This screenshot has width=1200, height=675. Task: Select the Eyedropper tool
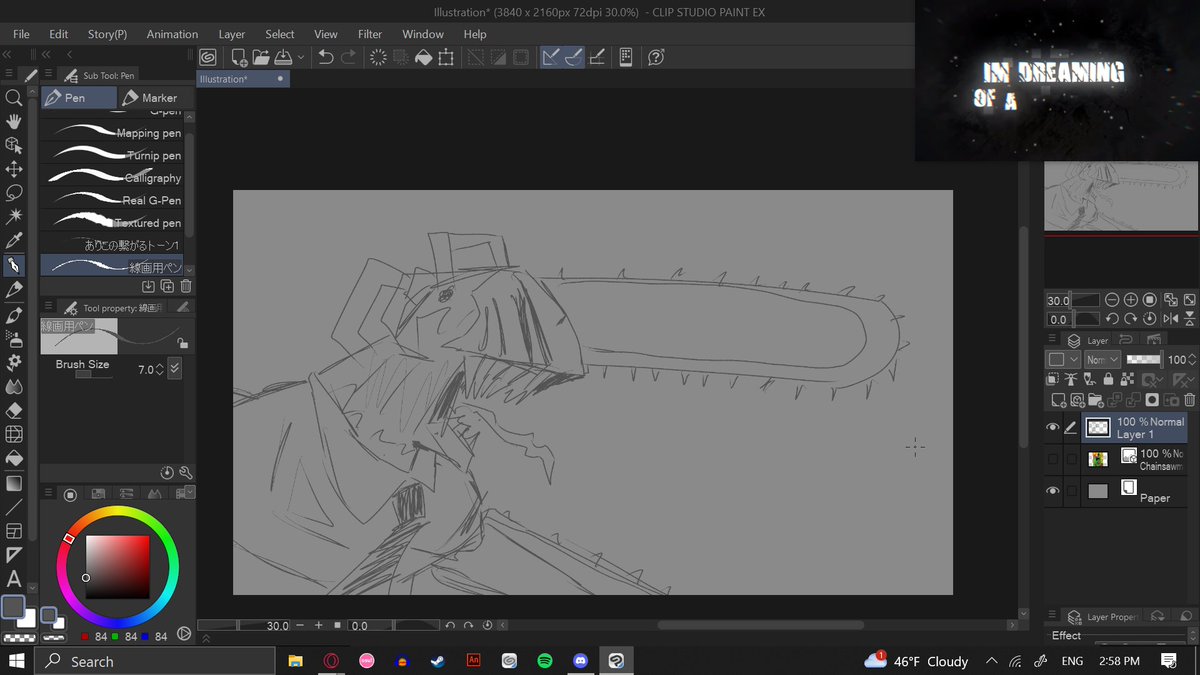[x=14, y=241]
